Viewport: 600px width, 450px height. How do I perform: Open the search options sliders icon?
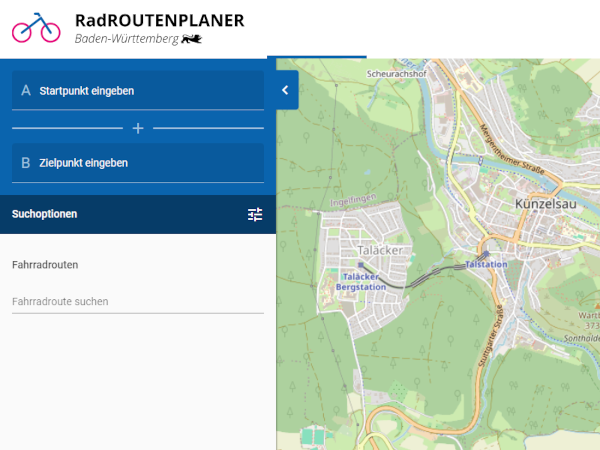click(255, 214)
